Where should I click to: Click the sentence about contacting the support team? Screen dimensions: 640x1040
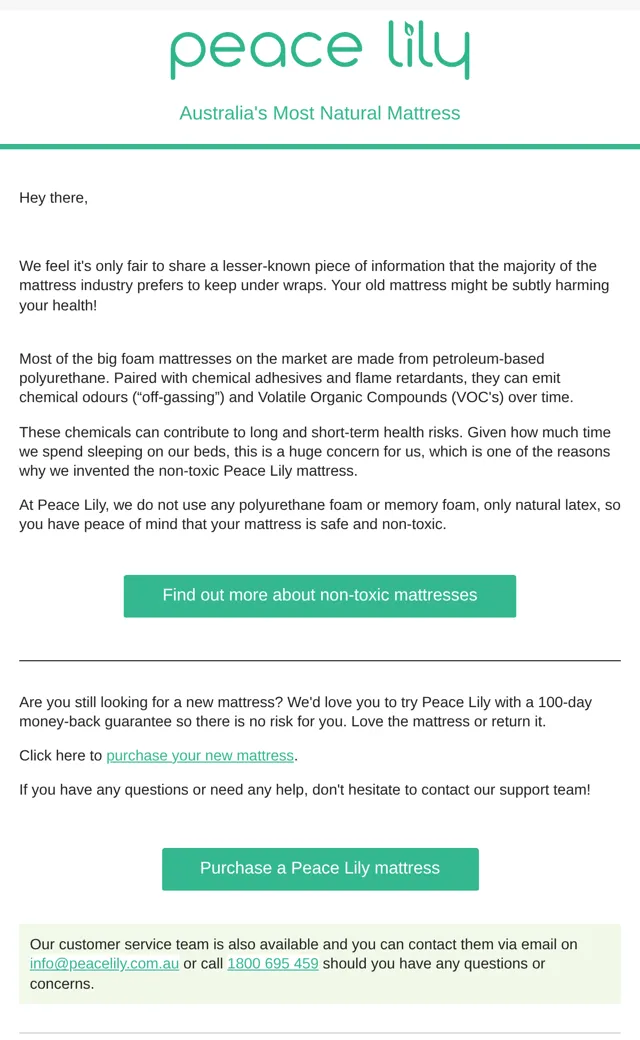[x=304, y=790]
